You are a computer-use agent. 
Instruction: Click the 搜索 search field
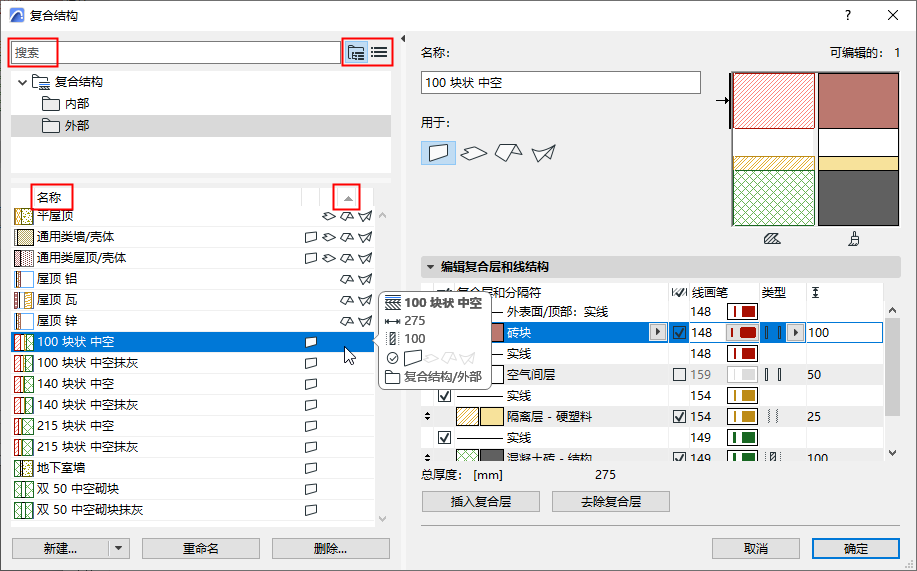click(x=175, y=53)
